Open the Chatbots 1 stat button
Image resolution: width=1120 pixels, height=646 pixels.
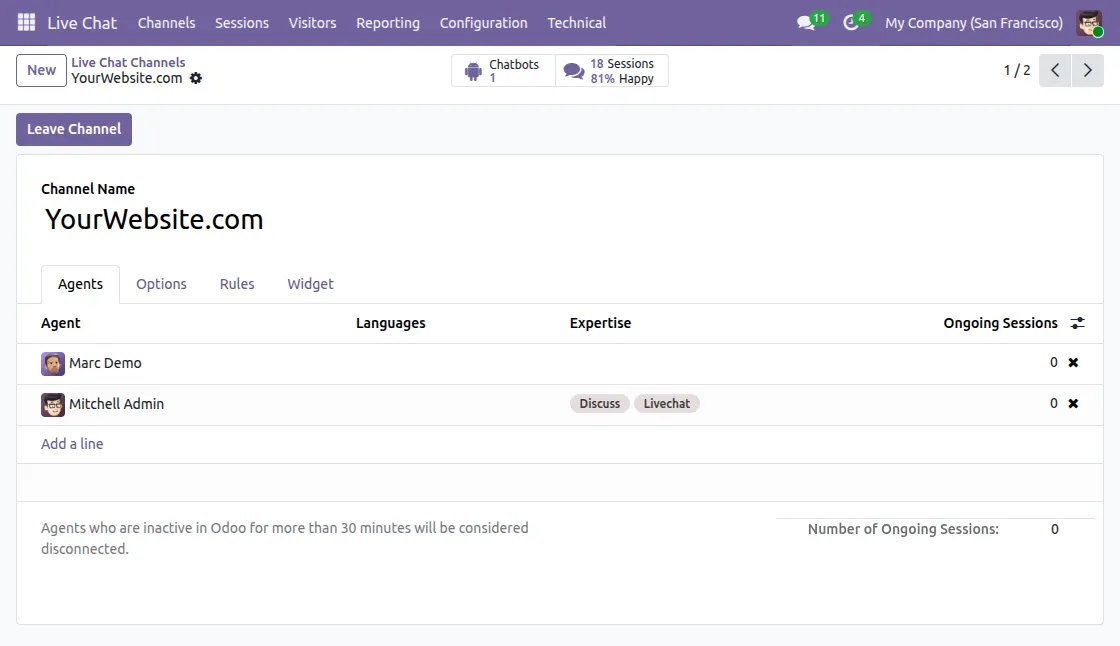click(503, 71)
